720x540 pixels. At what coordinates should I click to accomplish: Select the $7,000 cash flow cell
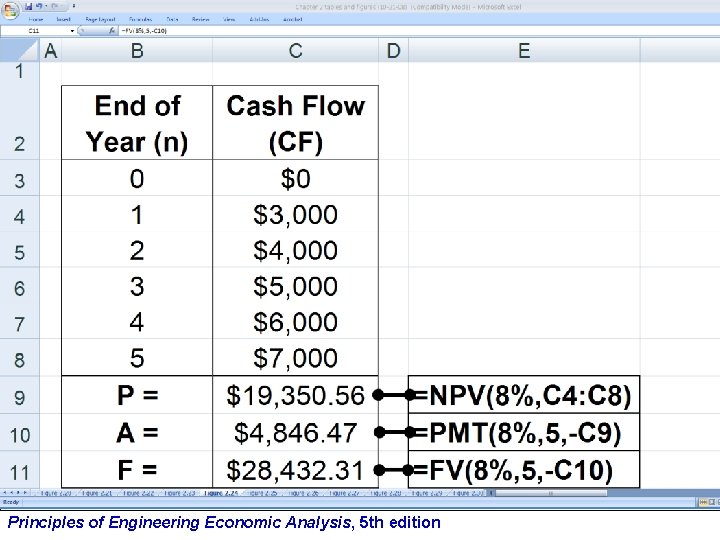click(x=295, y=358)
